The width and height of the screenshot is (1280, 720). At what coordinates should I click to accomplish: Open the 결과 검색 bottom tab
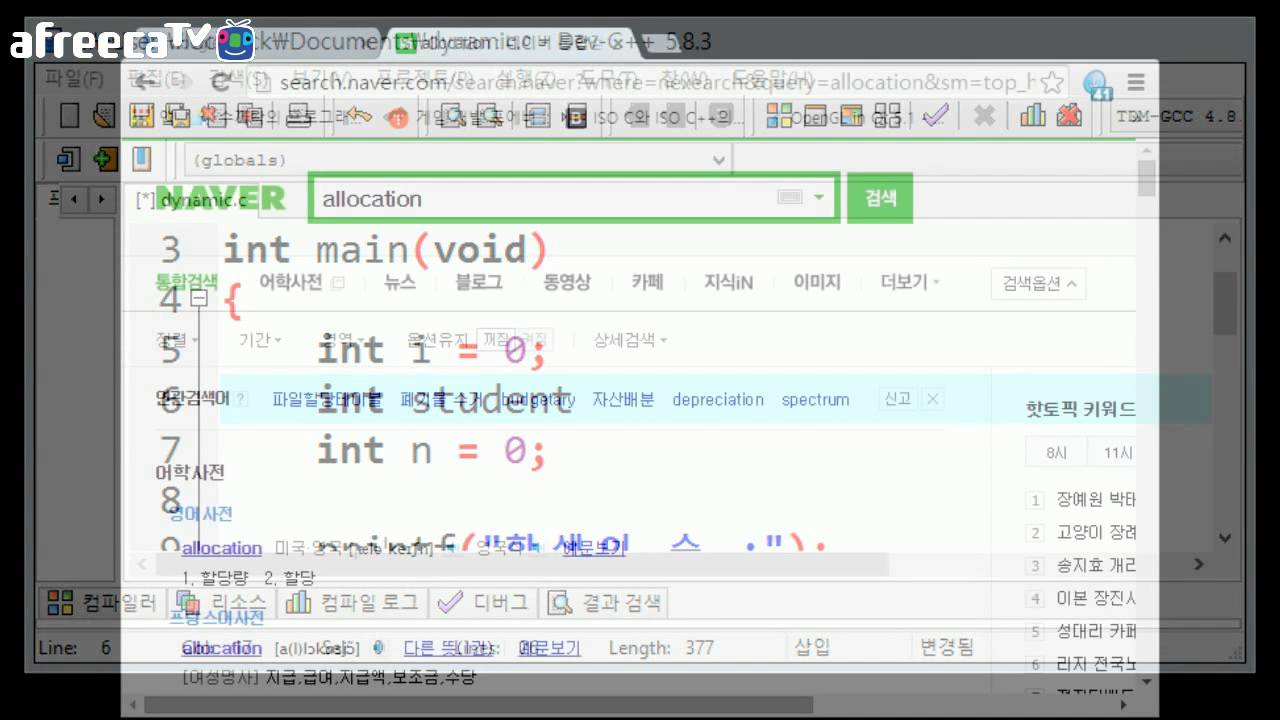[x=605, y=602]
